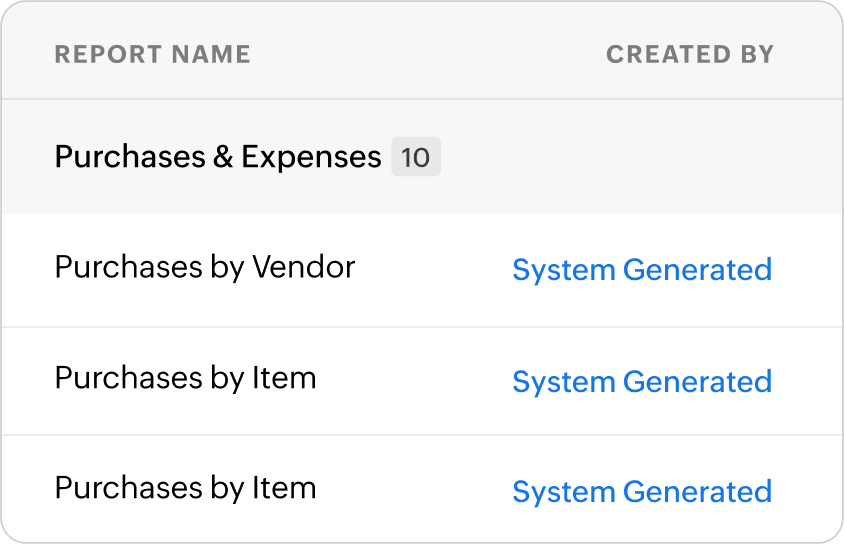Image resolution: width=844 pixels, height=544 pixels.
Task: Open the Purchases by Vendor report
Action: coord(204,268)
